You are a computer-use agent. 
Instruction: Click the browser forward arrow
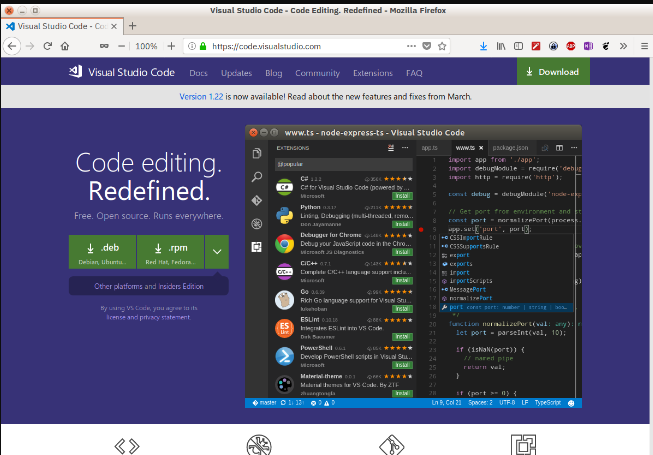pyautogui.click(x=30, y=46)
